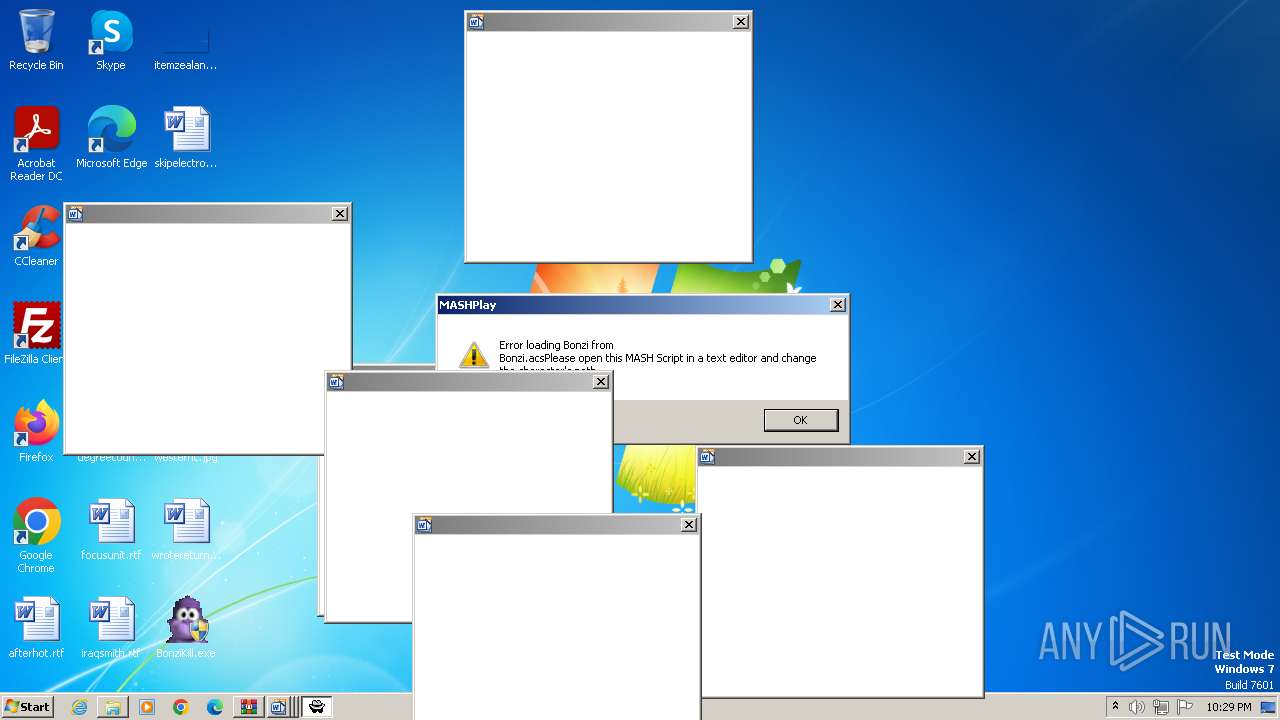Image resolution: width=1280 pixels, height=720 pixels.
Task: Select the CCleaner desktop shortcut
Action: pyautogui.click(x=36, y=236)
